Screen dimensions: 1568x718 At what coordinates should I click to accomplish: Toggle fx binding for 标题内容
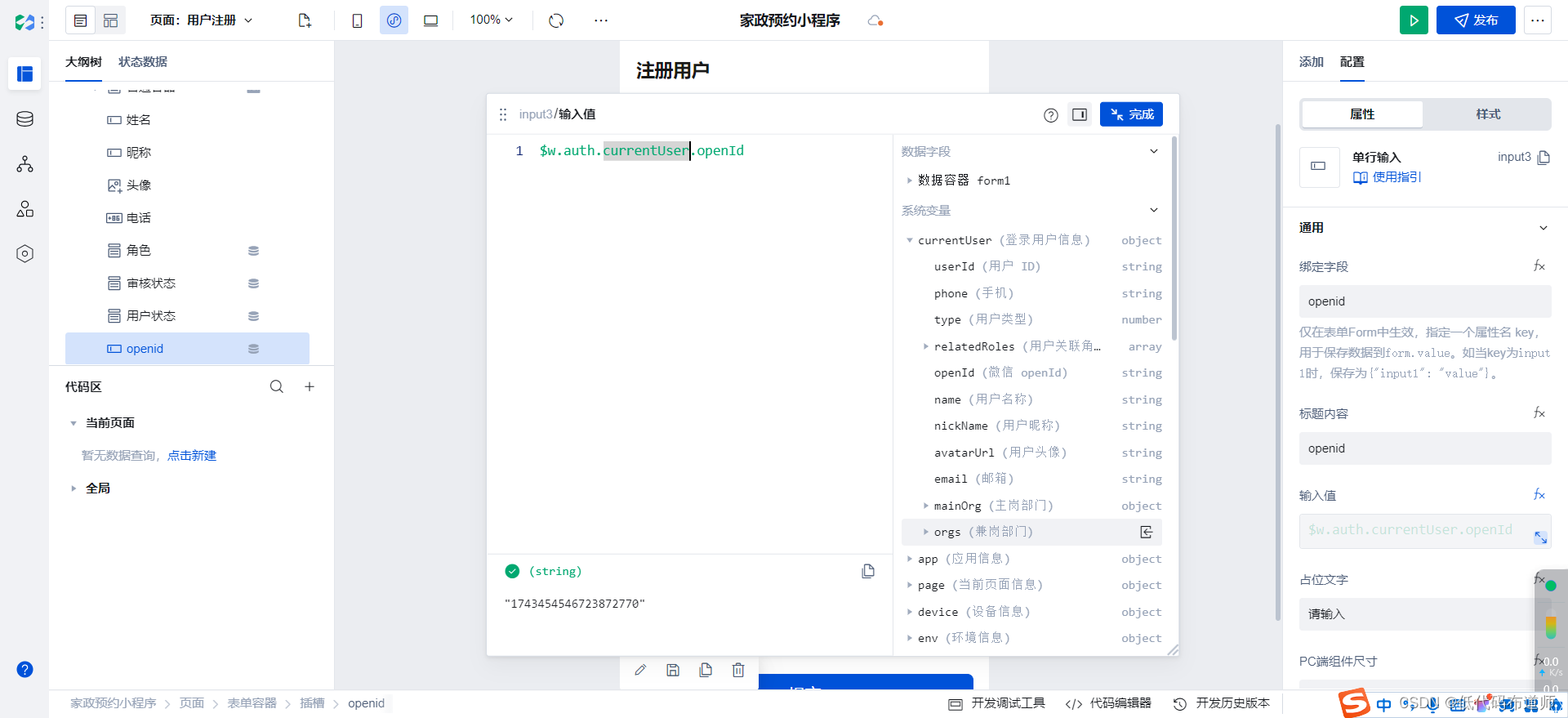(x=1539, y=413)
